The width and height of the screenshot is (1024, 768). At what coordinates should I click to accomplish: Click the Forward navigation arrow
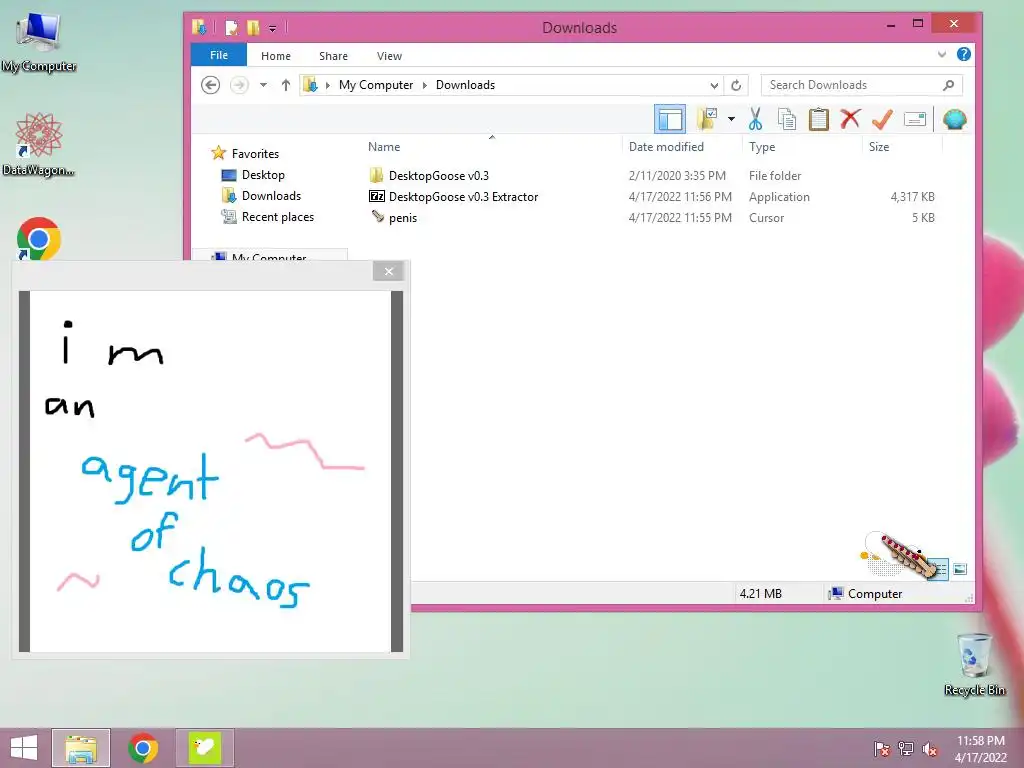pos(239,85)
